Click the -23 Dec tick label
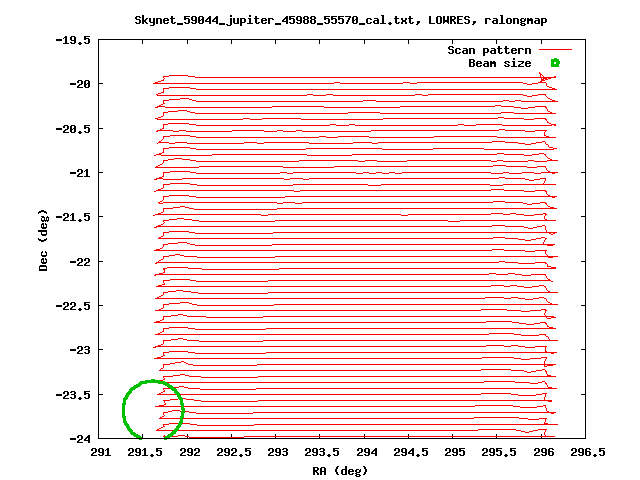 [80, 350]
